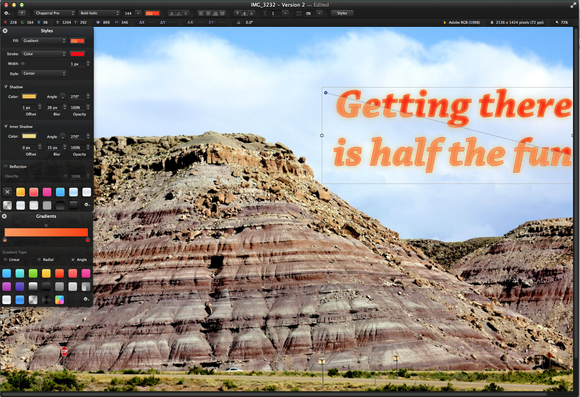Choose the pink style preset
580x397 pixels.
tap(47, 192)
